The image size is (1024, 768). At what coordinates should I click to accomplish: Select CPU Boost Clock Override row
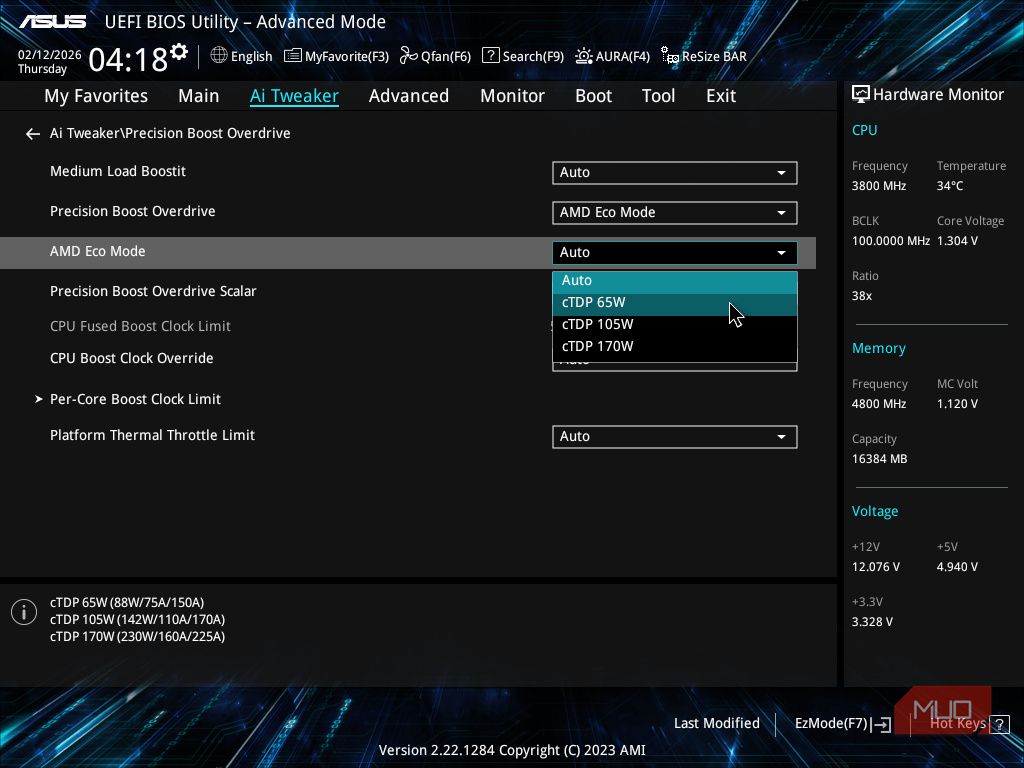pos(131,359)
